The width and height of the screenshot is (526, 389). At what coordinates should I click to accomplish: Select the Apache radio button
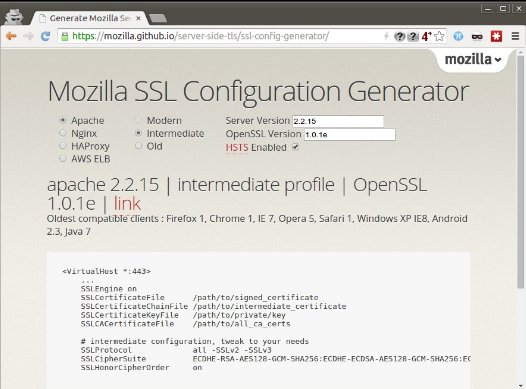tap(63, 120)
